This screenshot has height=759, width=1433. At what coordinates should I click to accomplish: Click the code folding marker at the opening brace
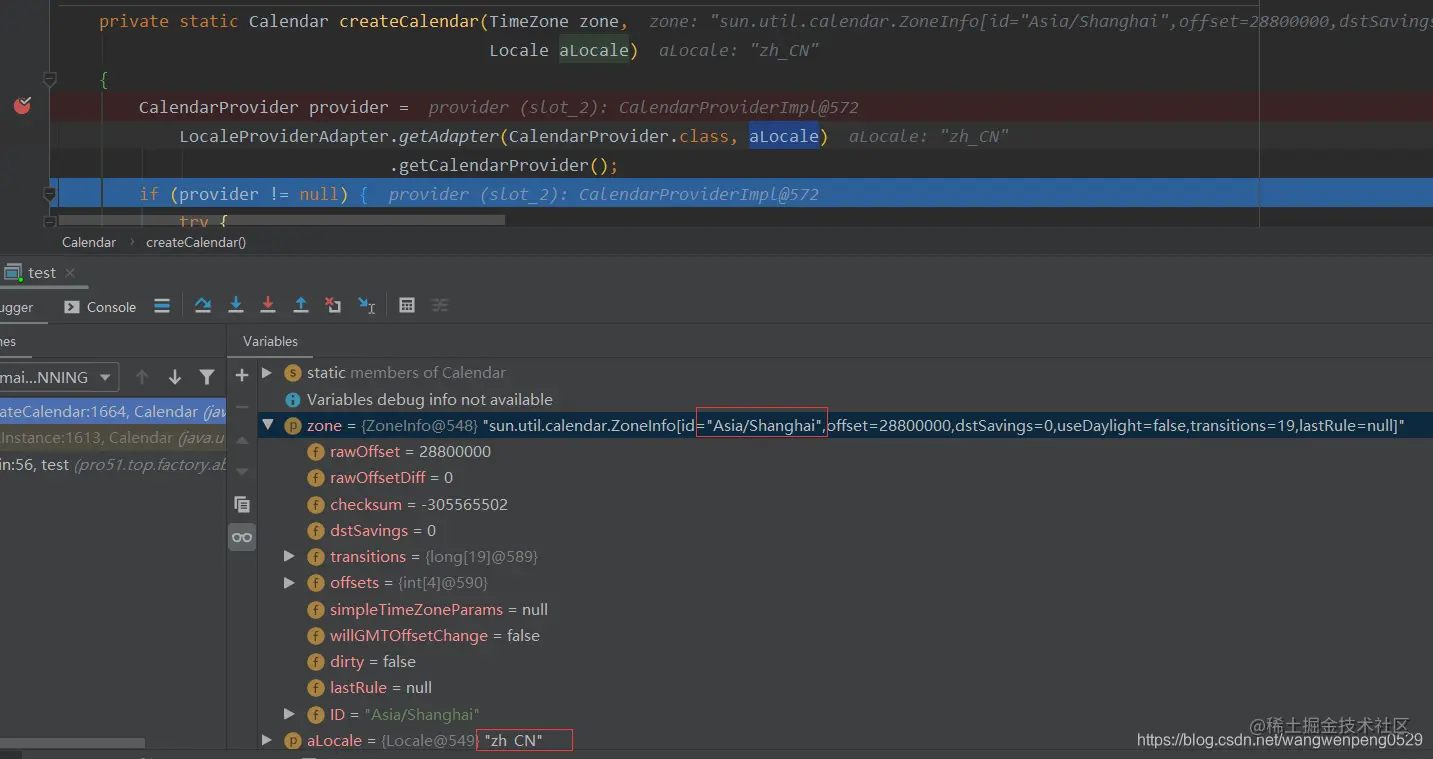coord(49,79)
